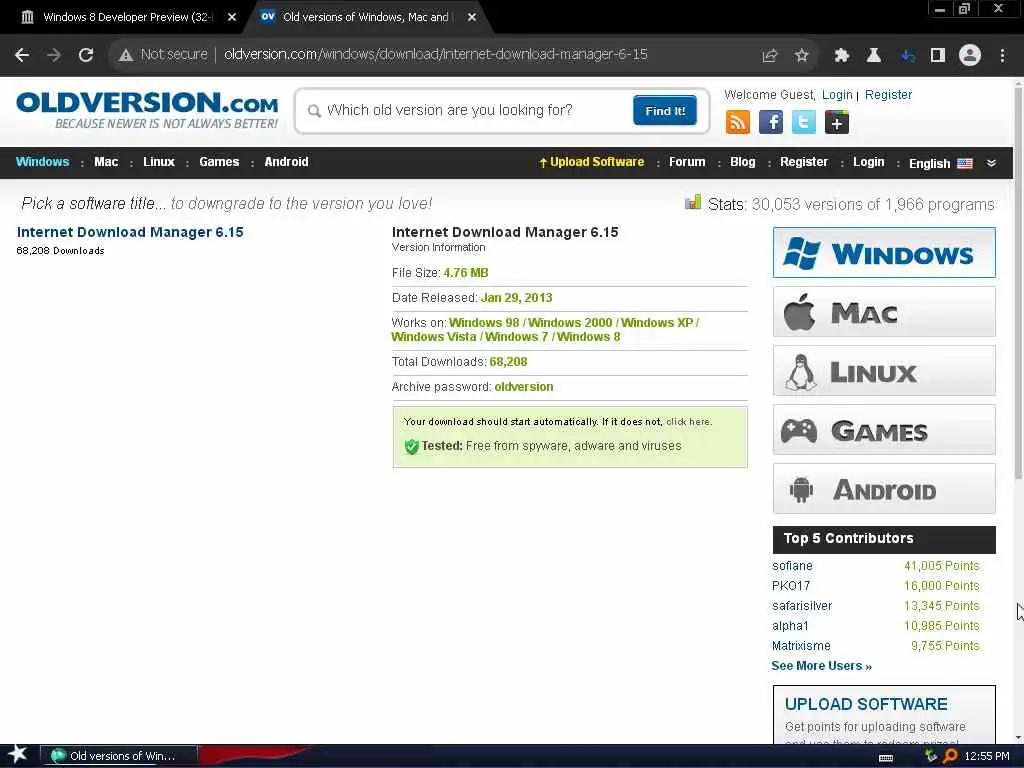Expand the language chevron dropdown arrow

pos(991,163)
